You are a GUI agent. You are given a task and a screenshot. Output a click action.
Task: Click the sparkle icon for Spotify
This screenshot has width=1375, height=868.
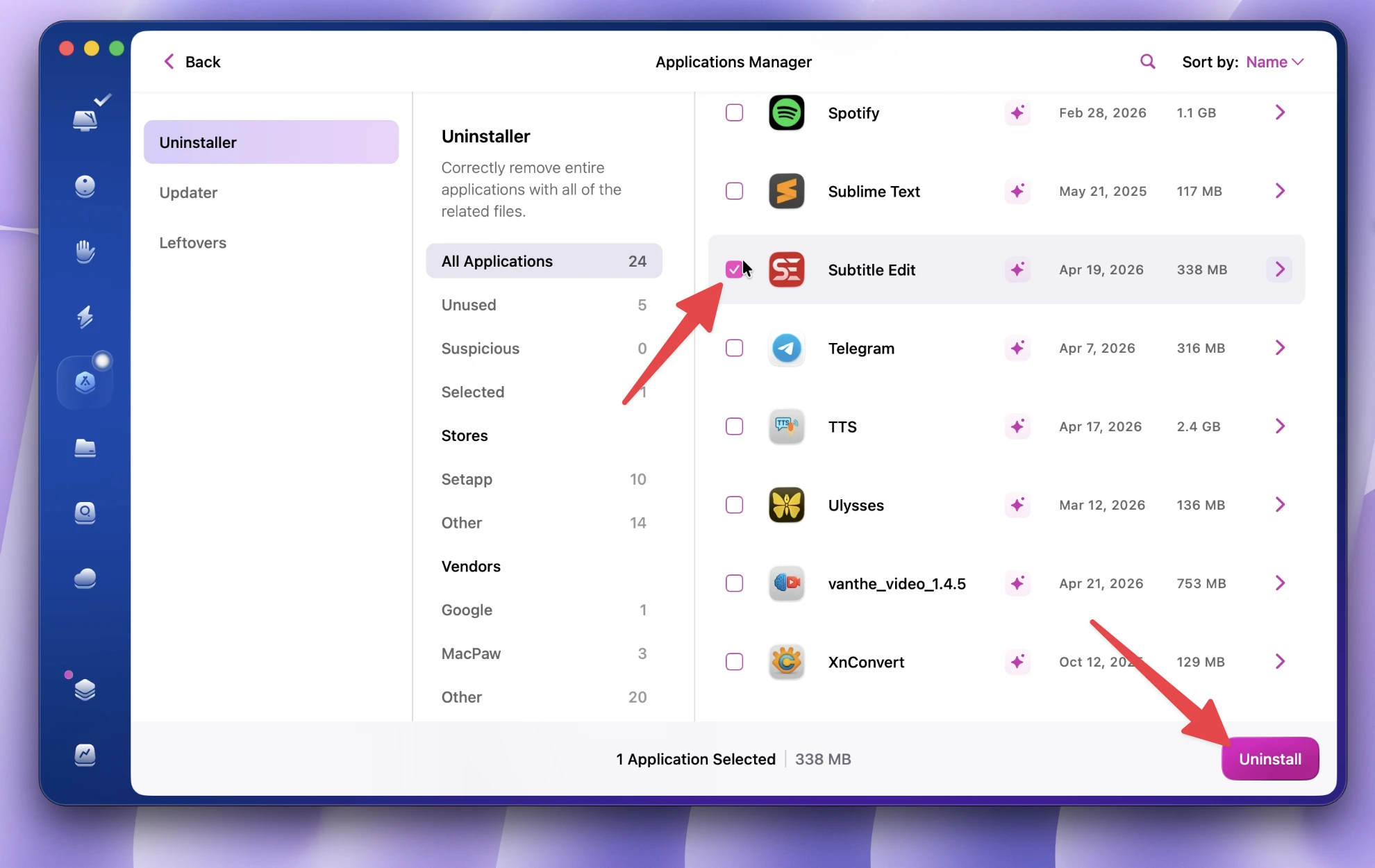[1017, 112]
